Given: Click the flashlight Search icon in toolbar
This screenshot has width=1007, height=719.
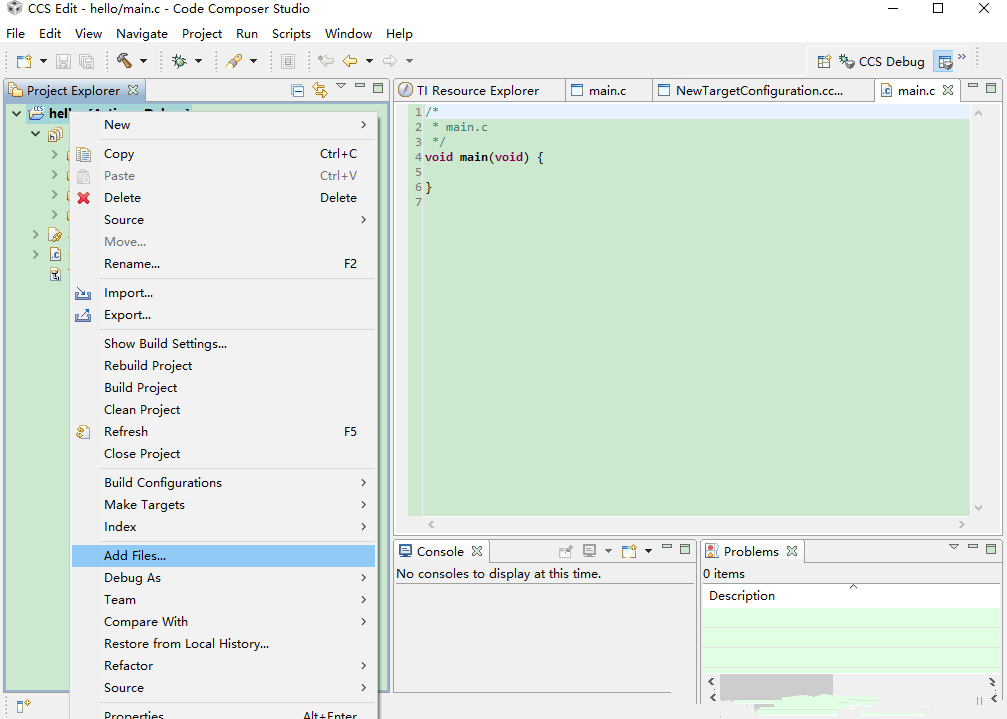Looking at the screenshot, I should 234,61.
